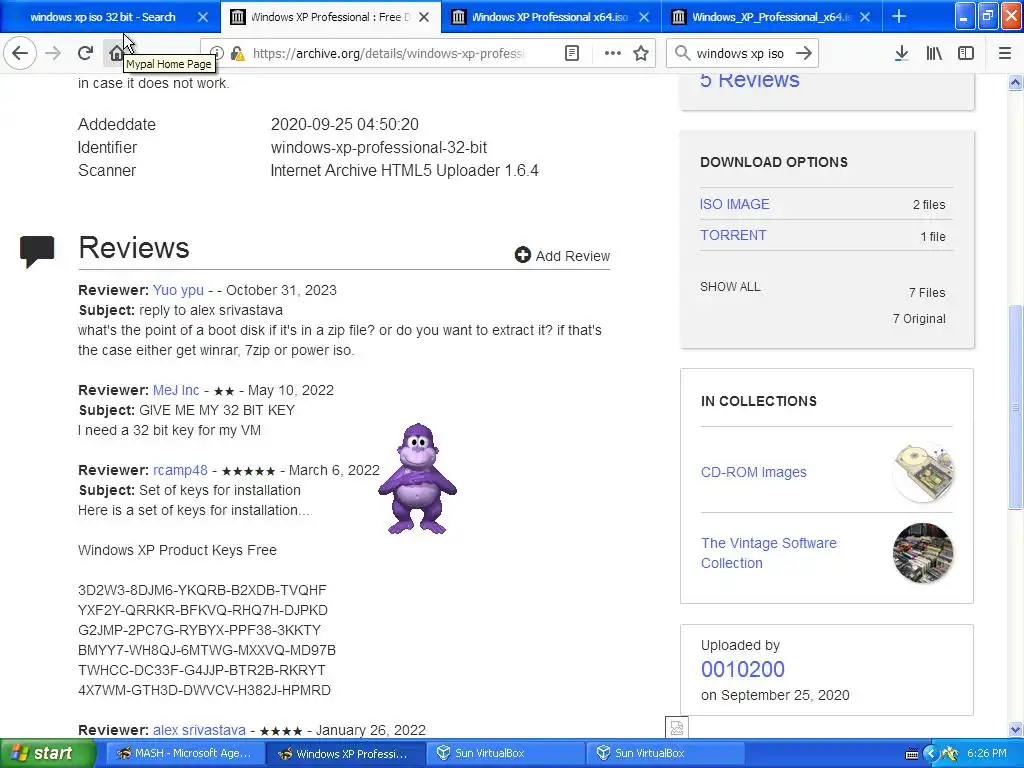The image size is (1024, 768).
Task: Open reviewer MeJ Inc's profile
Action: point(176,390)
